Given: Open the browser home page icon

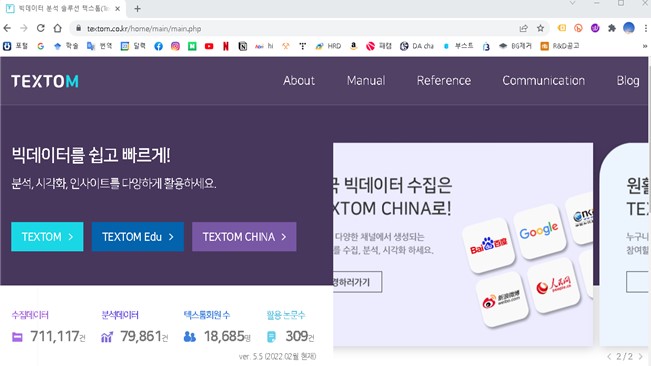Looking at the screenshot, I should pyautogui.click(x=57, y=28).
